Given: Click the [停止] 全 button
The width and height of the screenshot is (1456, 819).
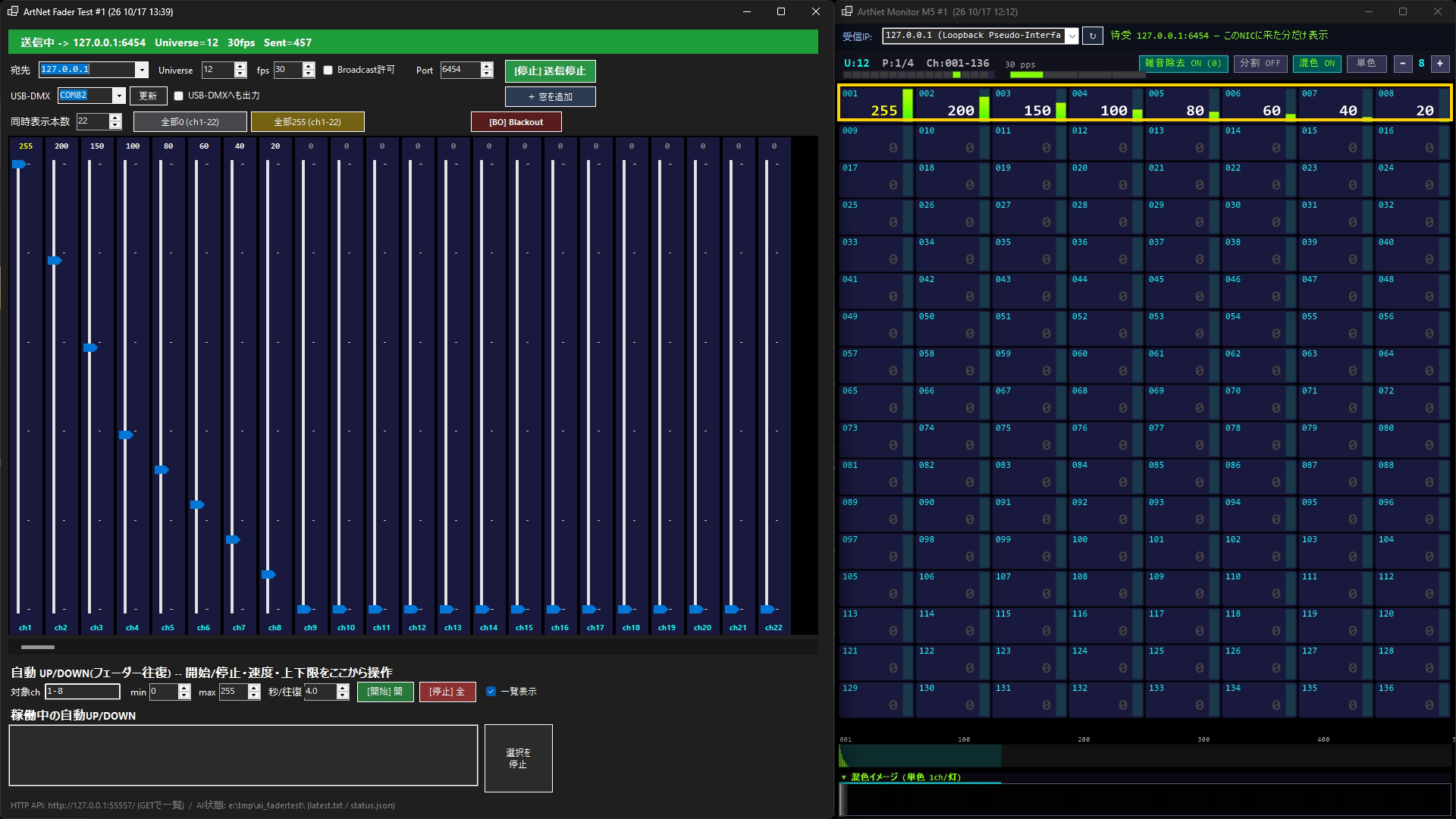Looking at the screenshot, I should click(x=447, y=692).
